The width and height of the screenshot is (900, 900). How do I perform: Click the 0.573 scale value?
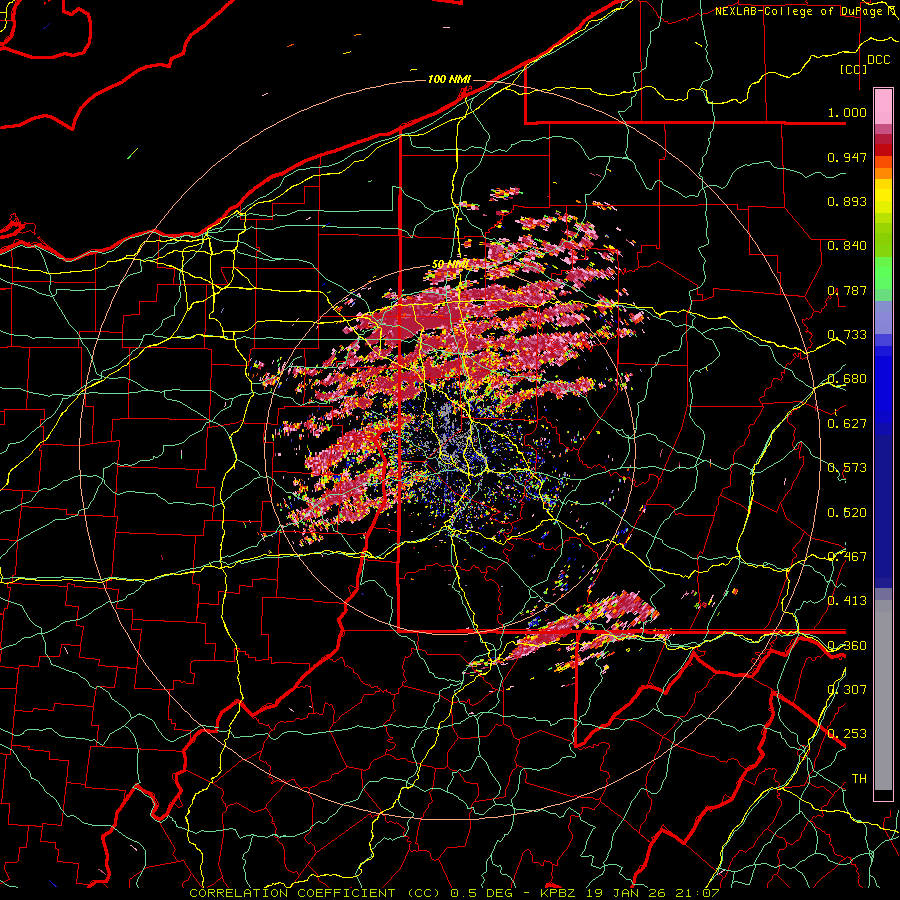click(x=847, y=467)
